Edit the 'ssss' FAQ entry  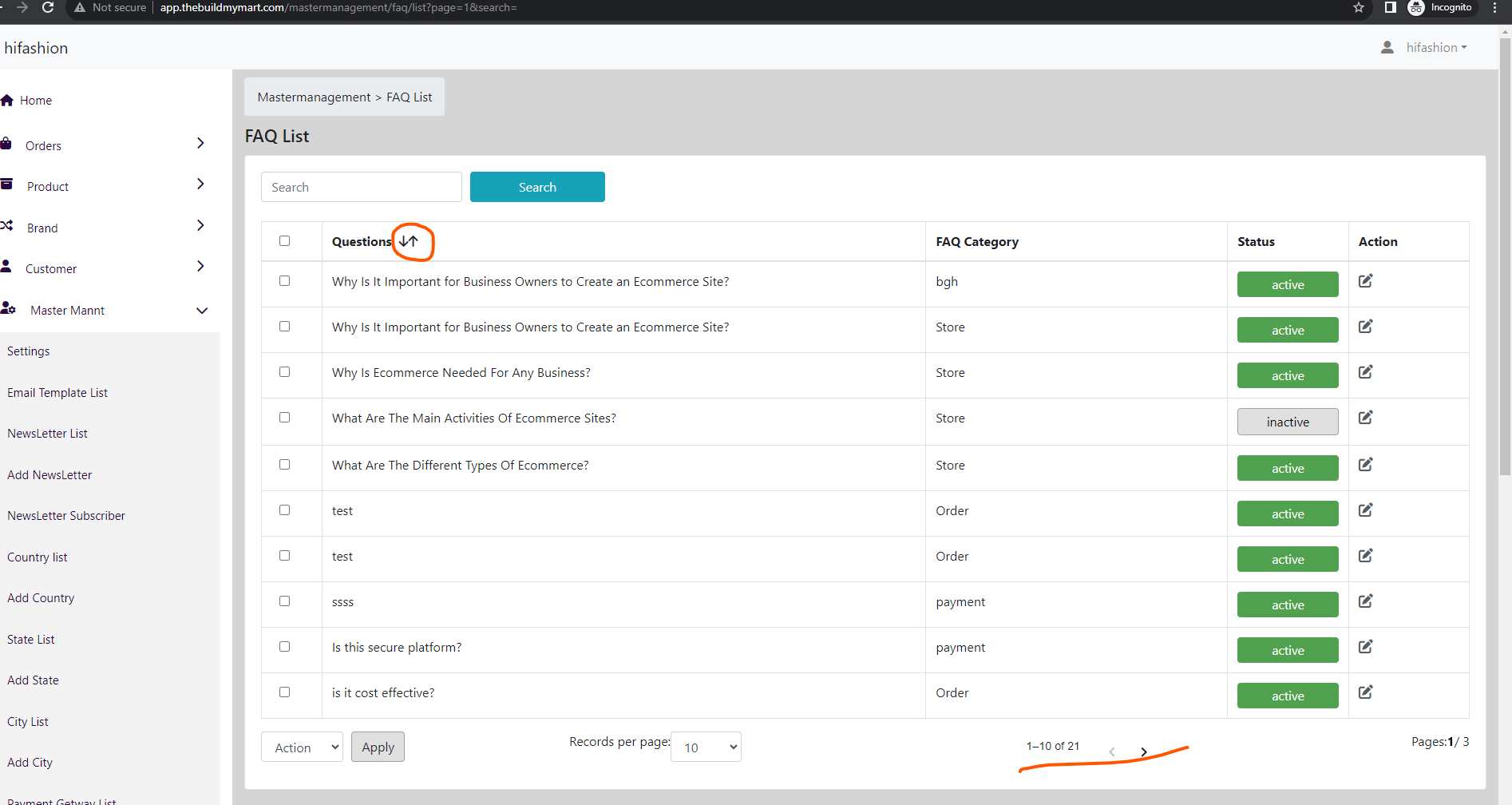click(x=1365, y=601)
